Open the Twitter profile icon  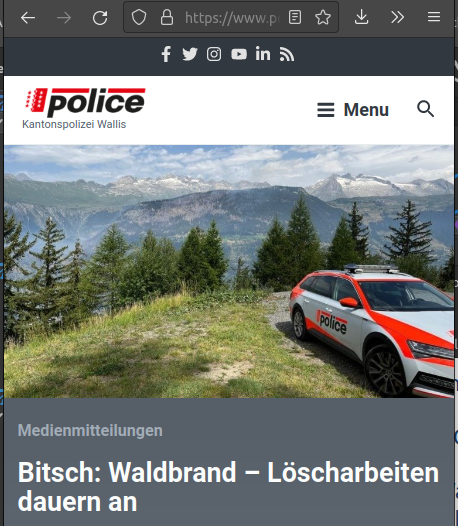190,54
